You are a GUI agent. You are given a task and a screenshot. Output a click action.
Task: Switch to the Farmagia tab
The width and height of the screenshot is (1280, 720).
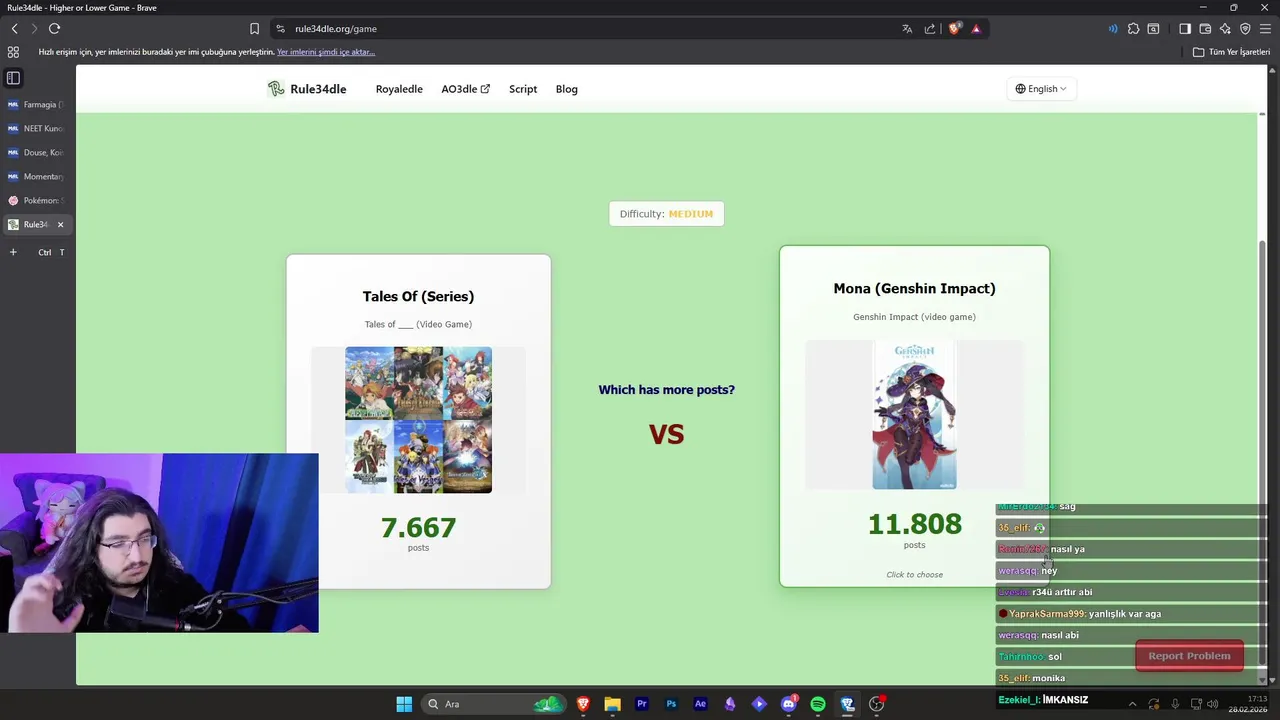pos(36,104)
